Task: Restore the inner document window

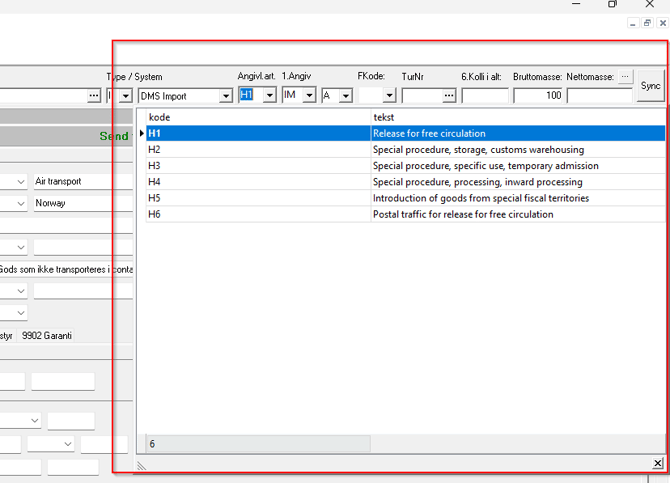Action: coord(647,23)
